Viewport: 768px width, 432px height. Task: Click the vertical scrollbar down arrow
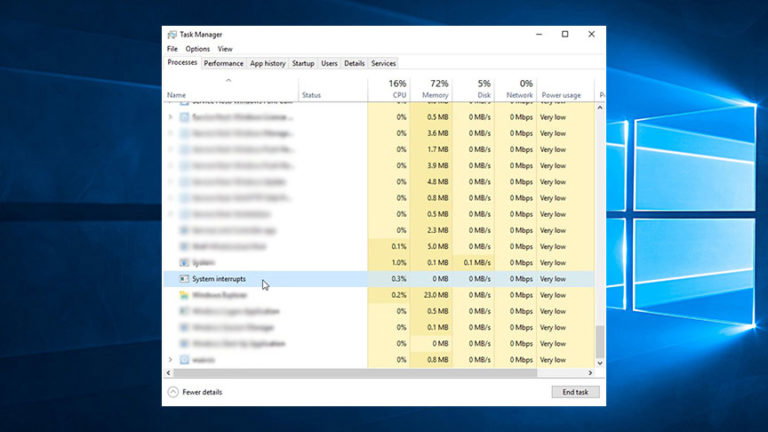pyautogui.click(x=600, y=363)
